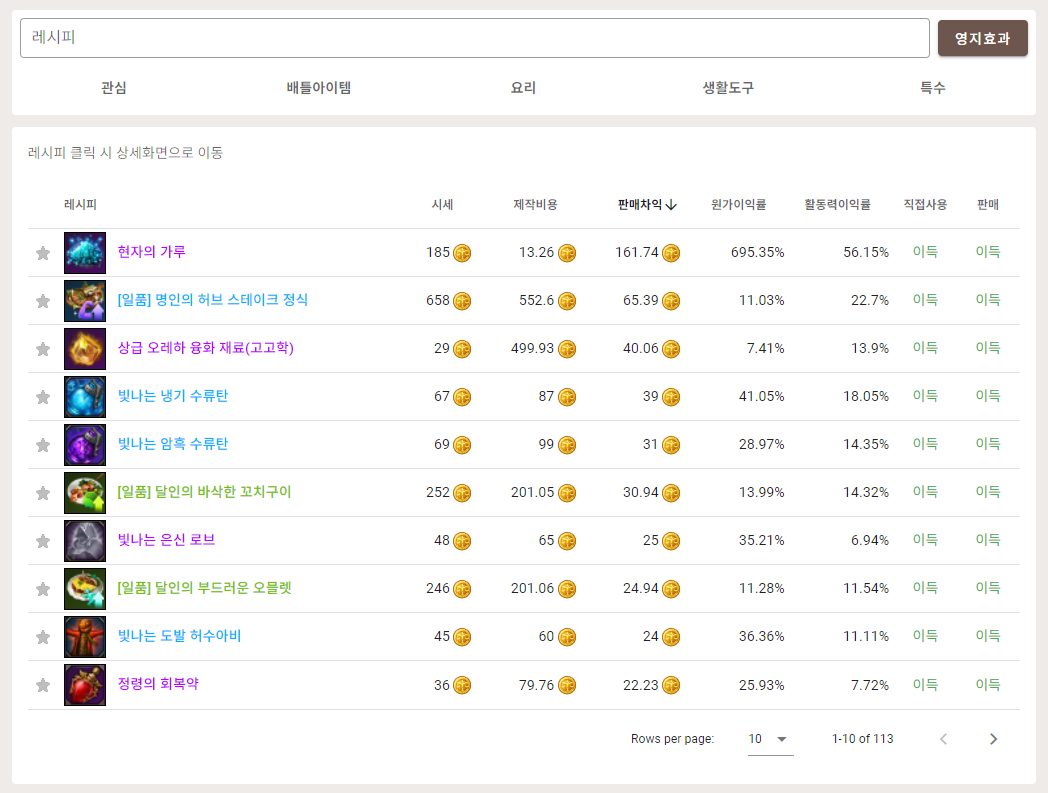Click the gold coin icon beside 185

[461, 252]
